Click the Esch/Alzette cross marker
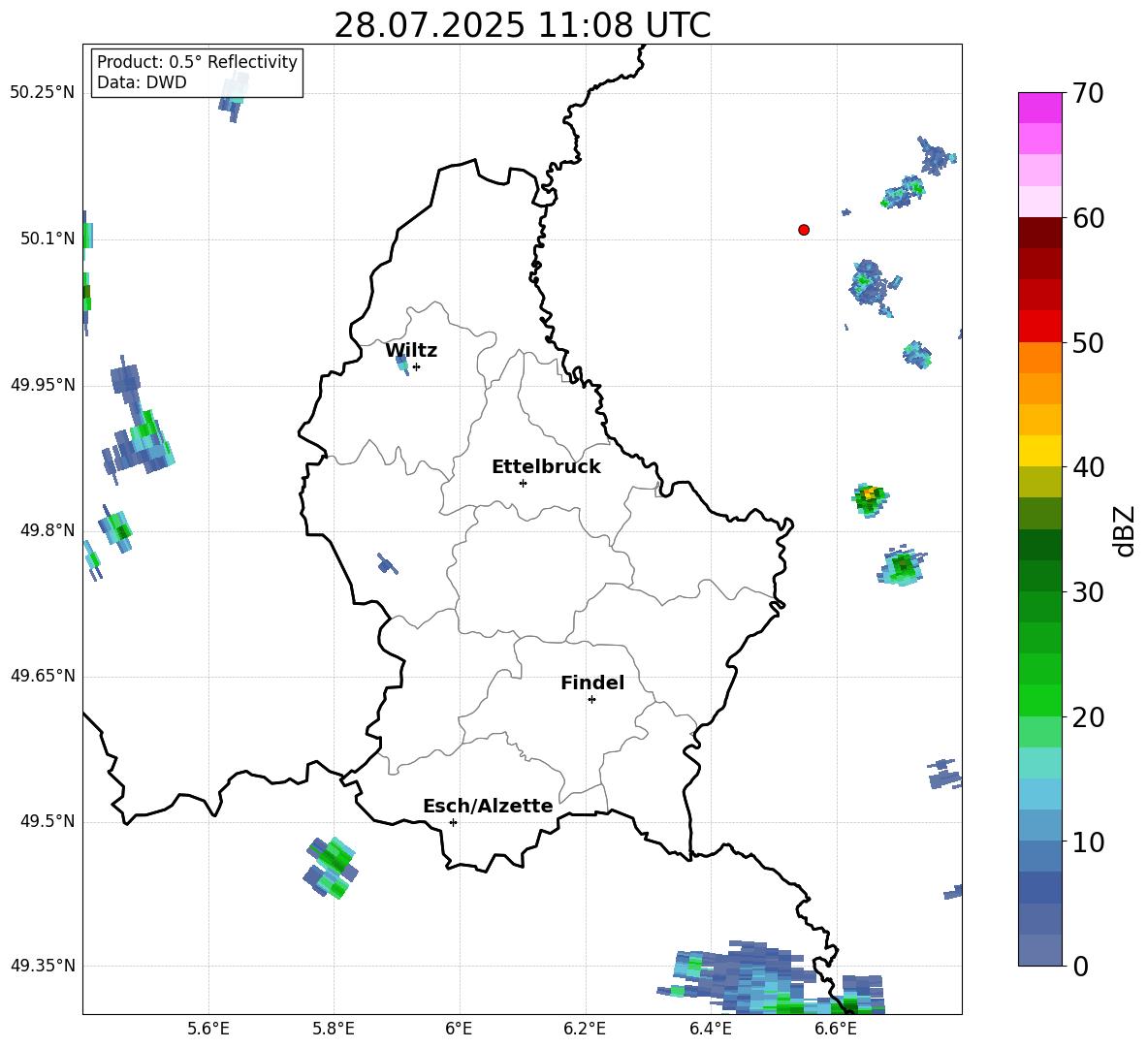1148x1048 pixels. [x=453, y=822]
